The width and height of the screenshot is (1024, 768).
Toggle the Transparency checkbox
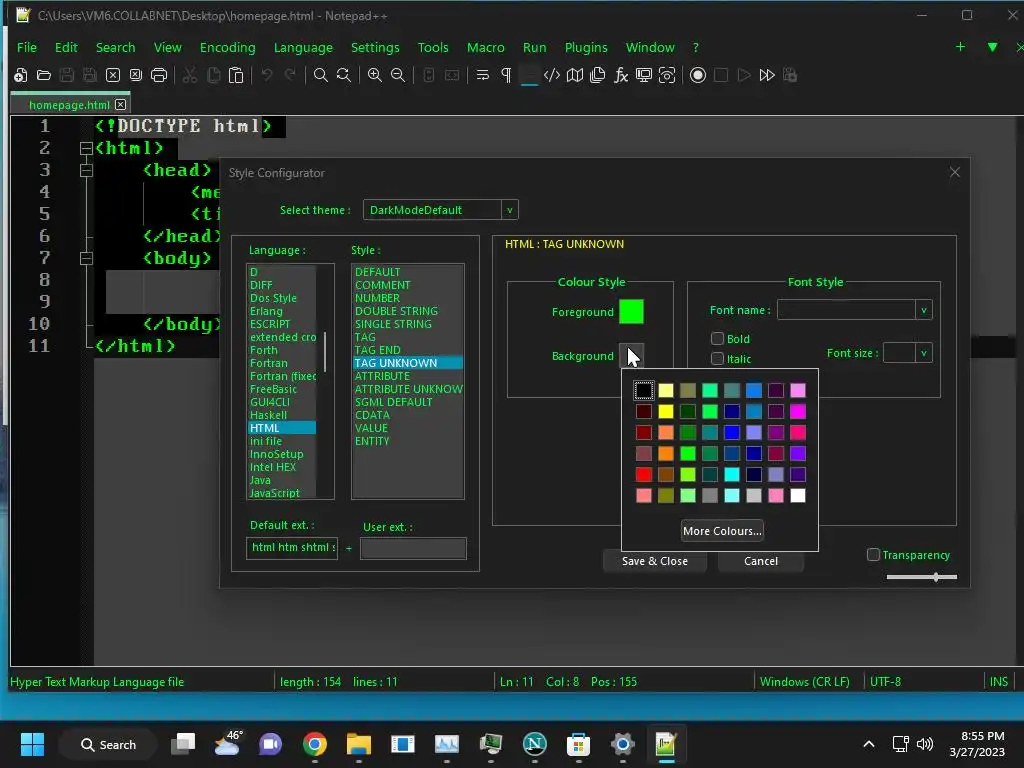(873, 554)
